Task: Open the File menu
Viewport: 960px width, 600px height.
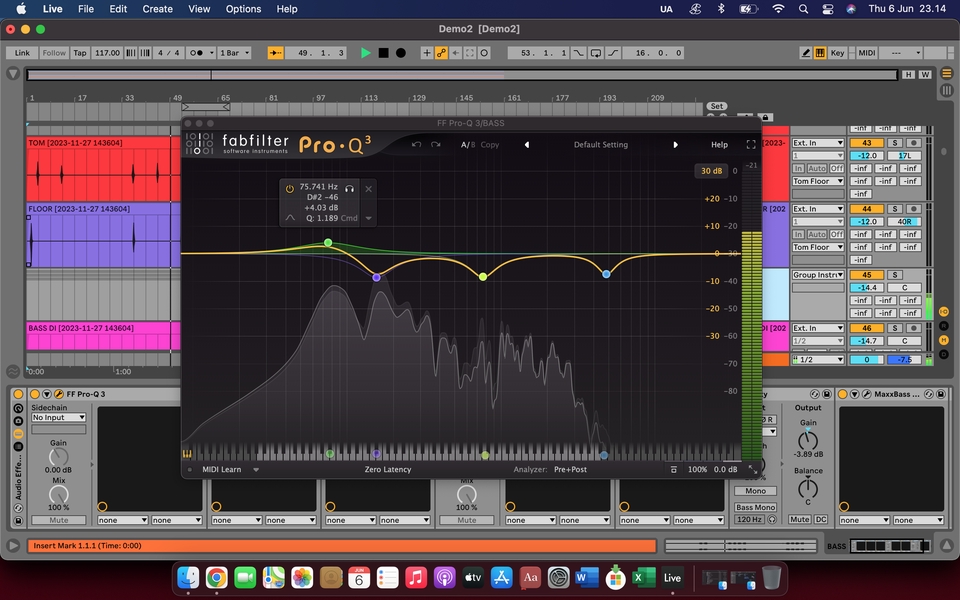Action: click(86, 9)
